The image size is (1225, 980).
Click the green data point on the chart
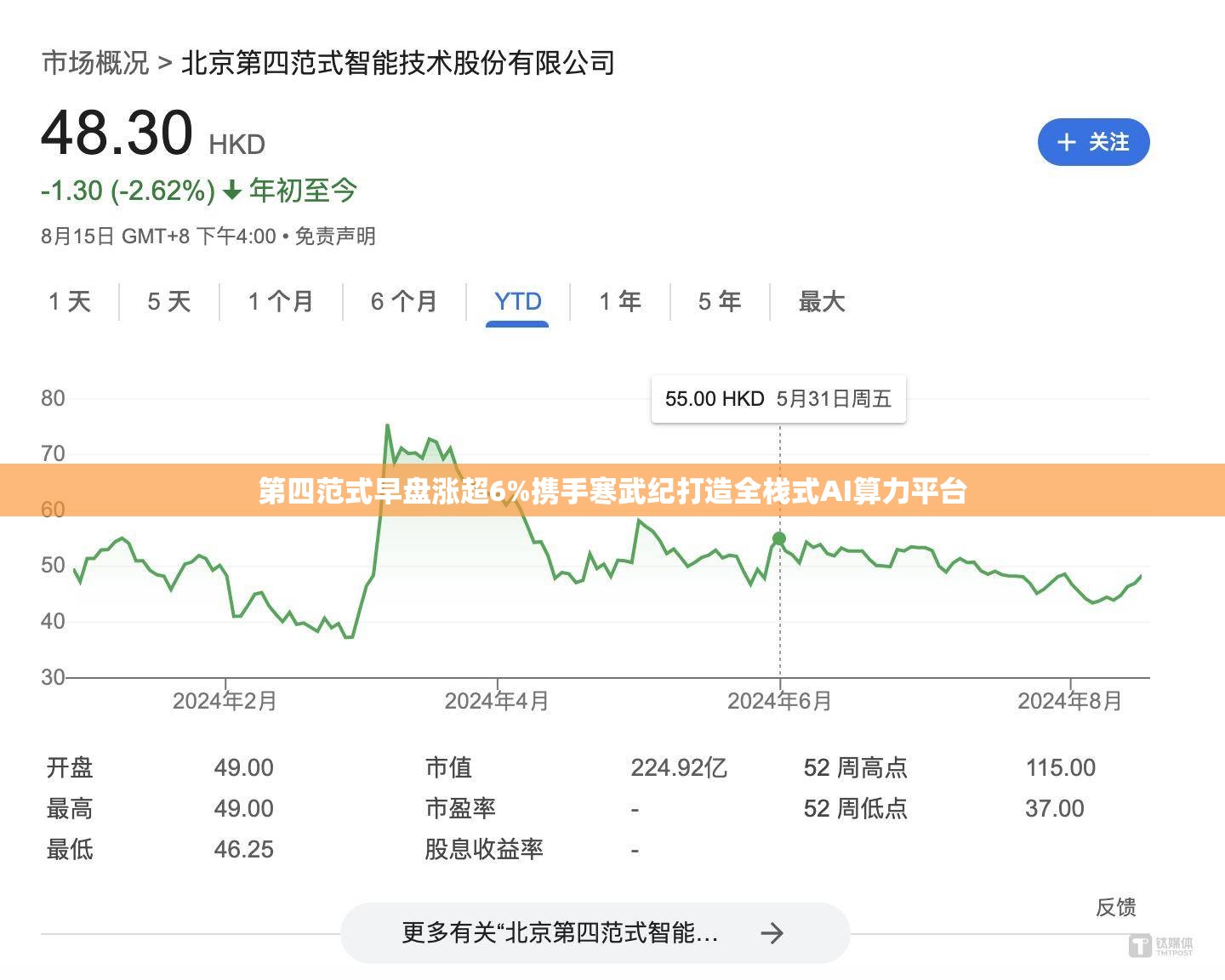point(779,538)
